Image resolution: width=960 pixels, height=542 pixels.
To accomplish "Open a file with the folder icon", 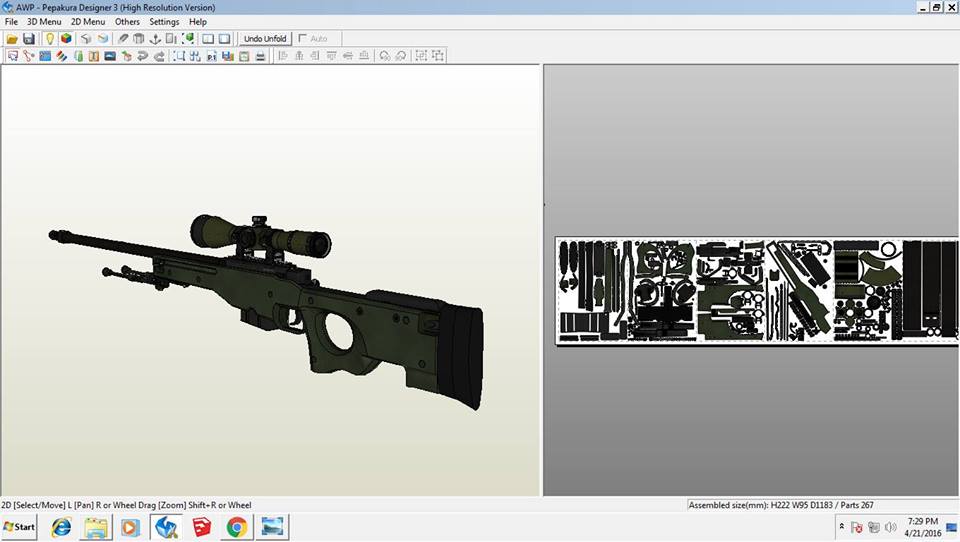I will click(12, 39).
